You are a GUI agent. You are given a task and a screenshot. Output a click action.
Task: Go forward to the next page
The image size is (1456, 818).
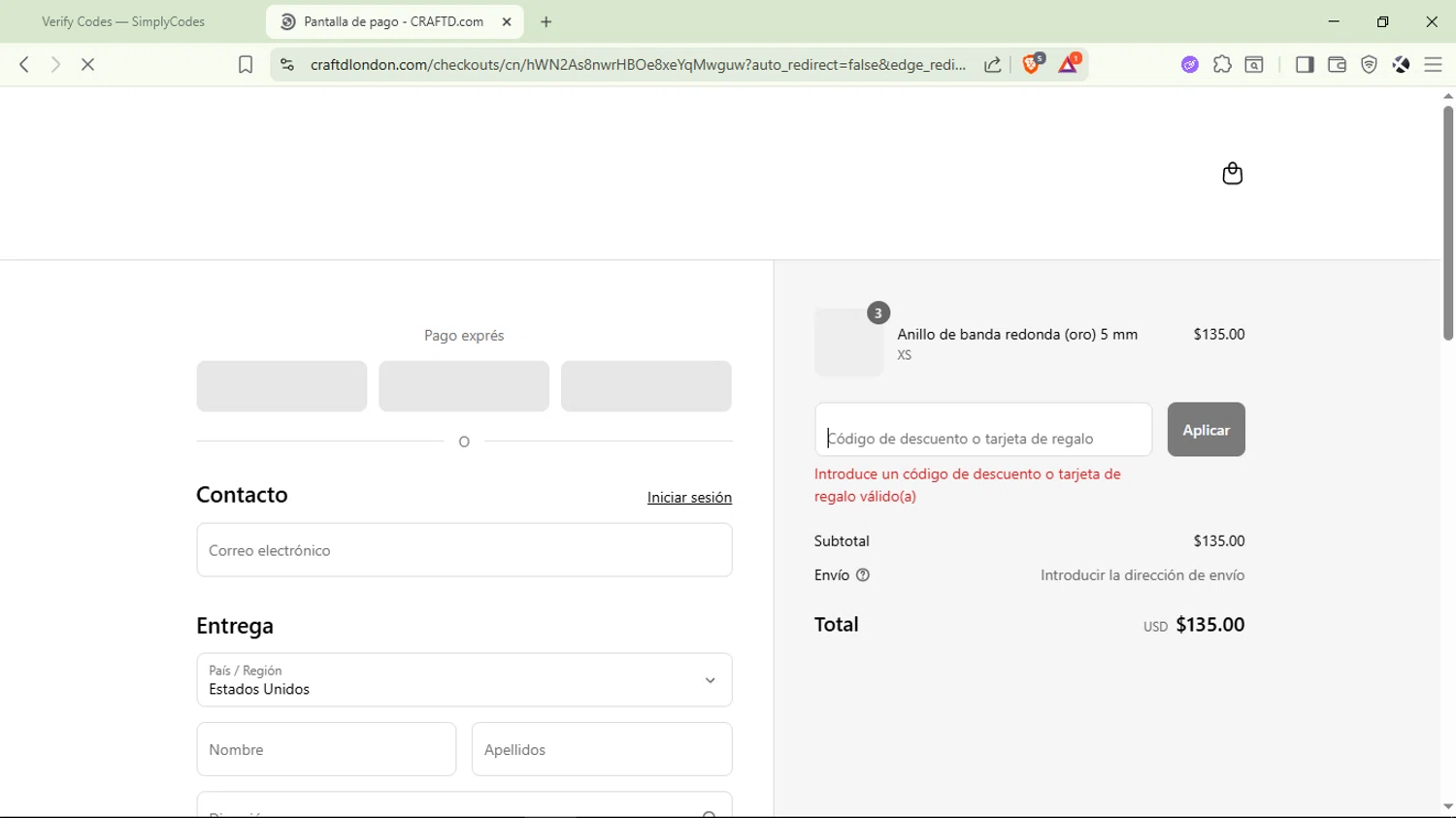55,64
